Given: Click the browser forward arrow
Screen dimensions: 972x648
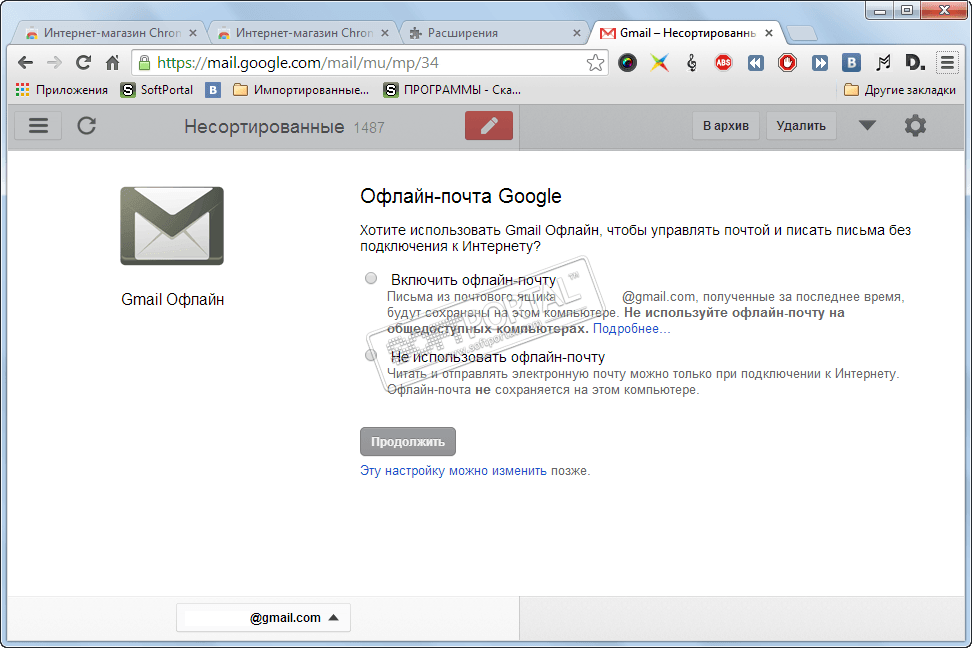Looking at the screenshot, I should click(55, 63).
